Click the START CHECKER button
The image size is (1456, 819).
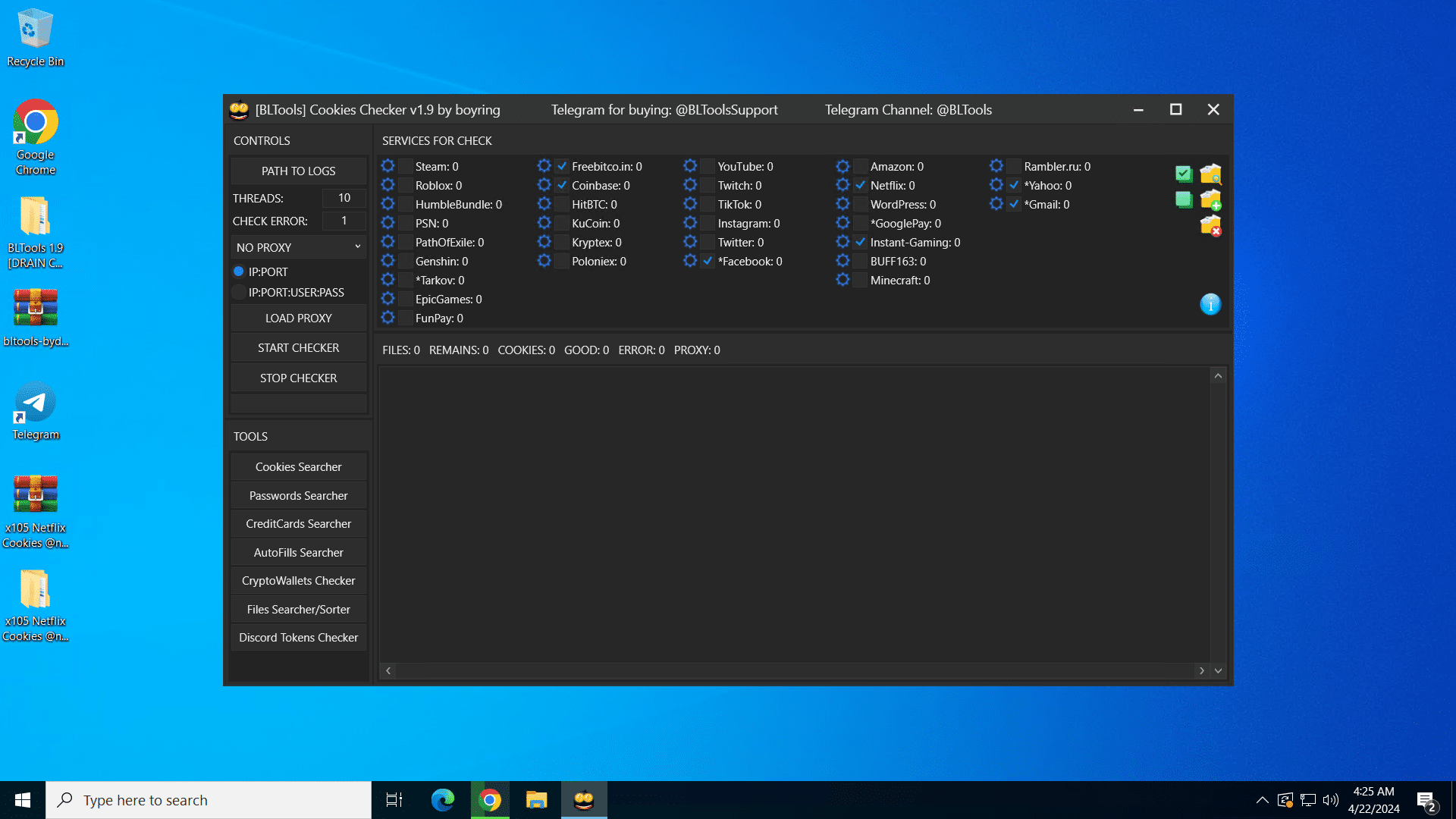298,347
